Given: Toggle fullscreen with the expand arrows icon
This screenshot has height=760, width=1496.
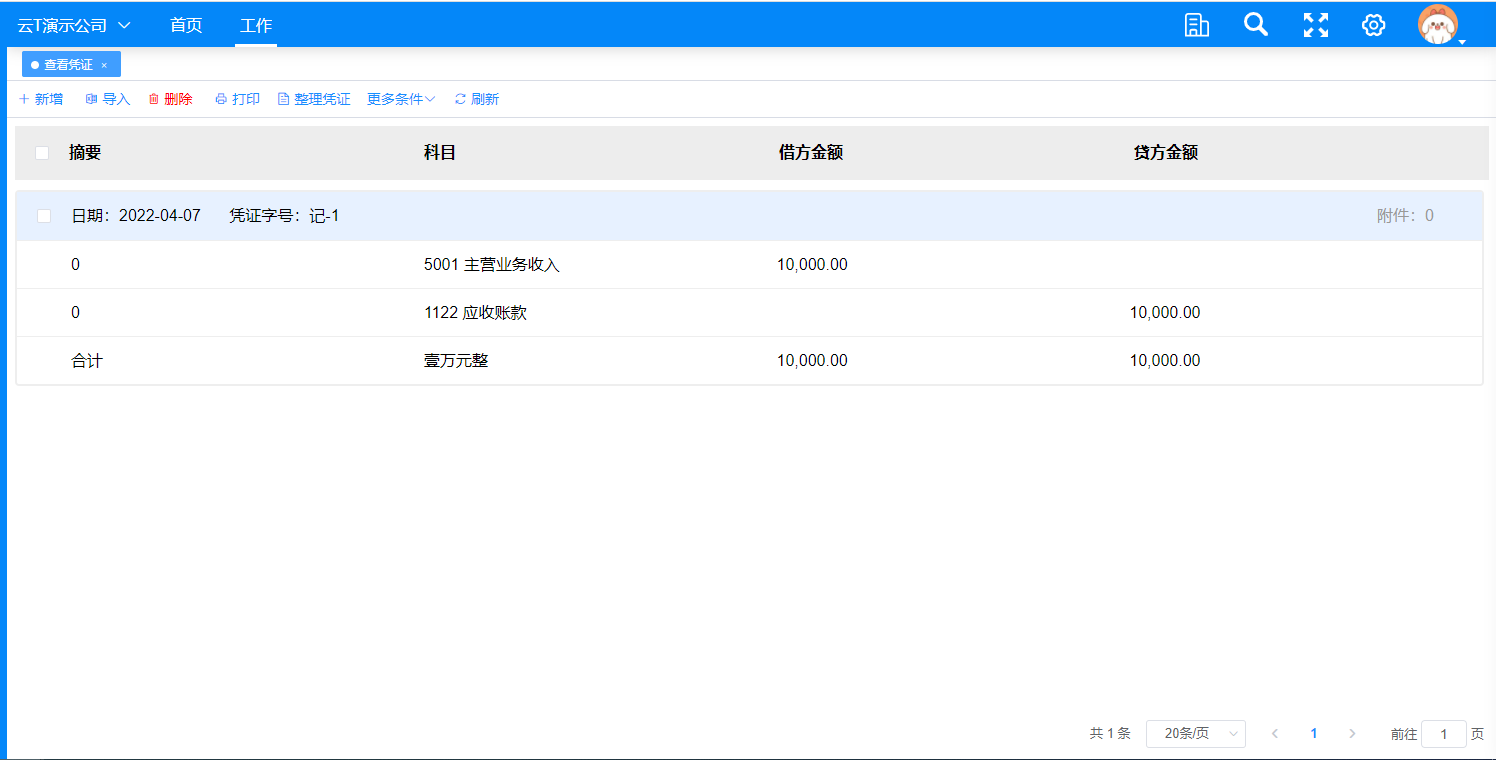Looking at the screenshot, I should 1316,26.
